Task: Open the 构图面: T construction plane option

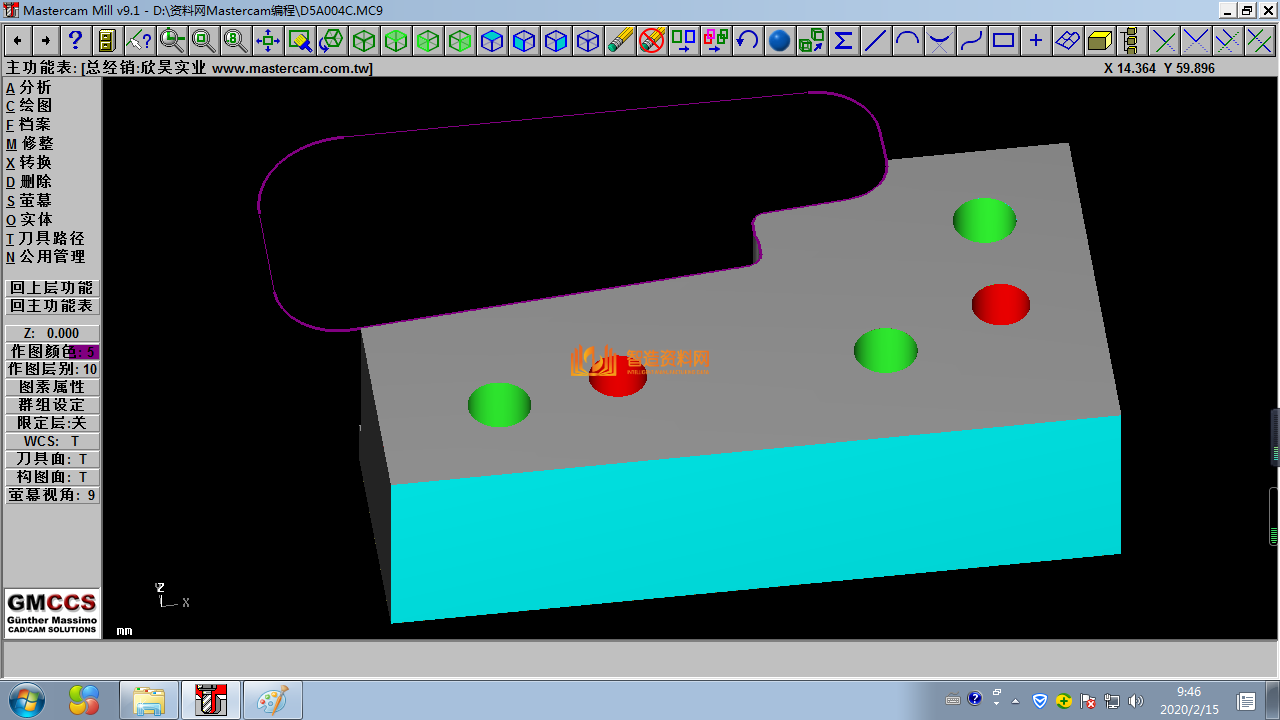Action: (52, 477)
